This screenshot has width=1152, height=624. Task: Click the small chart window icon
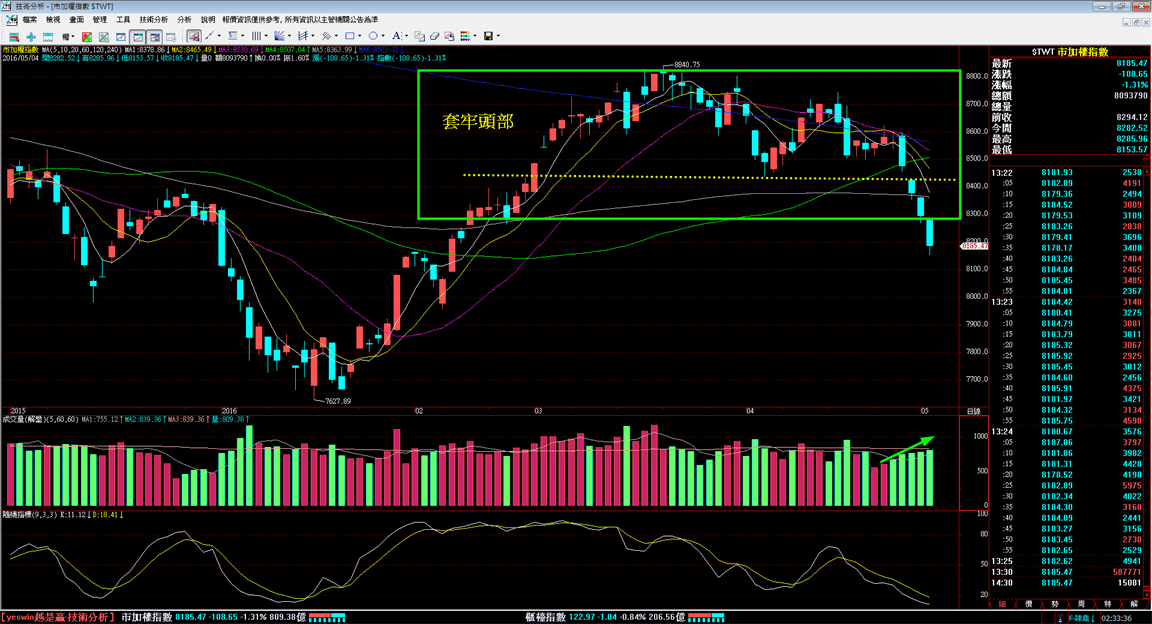pos(121,36)
